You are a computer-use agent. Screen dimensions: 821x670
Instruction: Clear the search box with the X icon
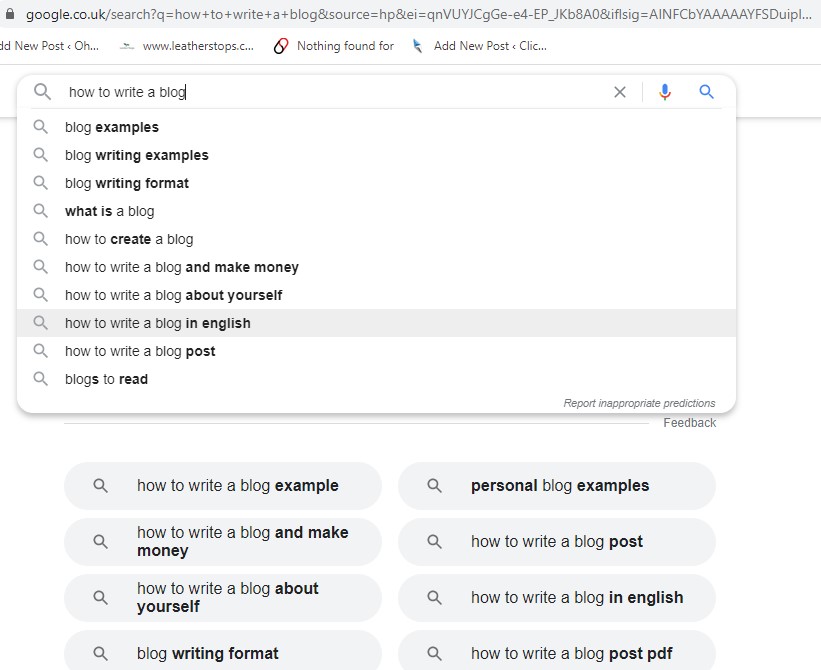coord(620,92)
